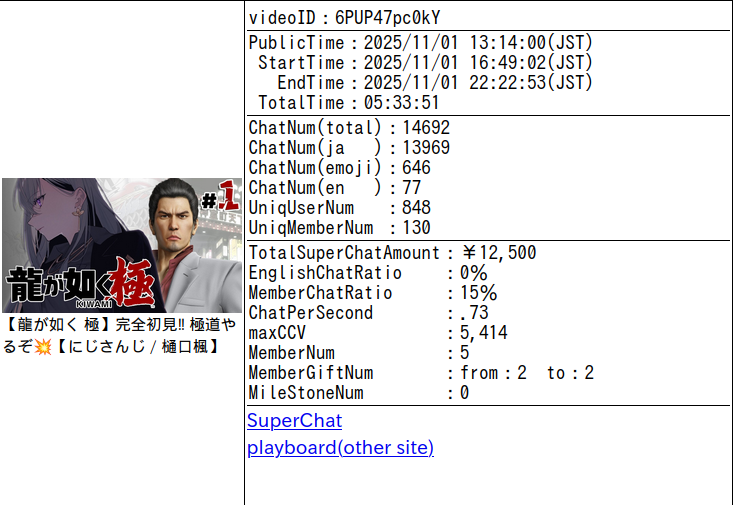Image resolution: width=733 pixels, height=505 pixels.
Task: Click the MemberGiftNum to : 2 value
Action: click(570, 373)
